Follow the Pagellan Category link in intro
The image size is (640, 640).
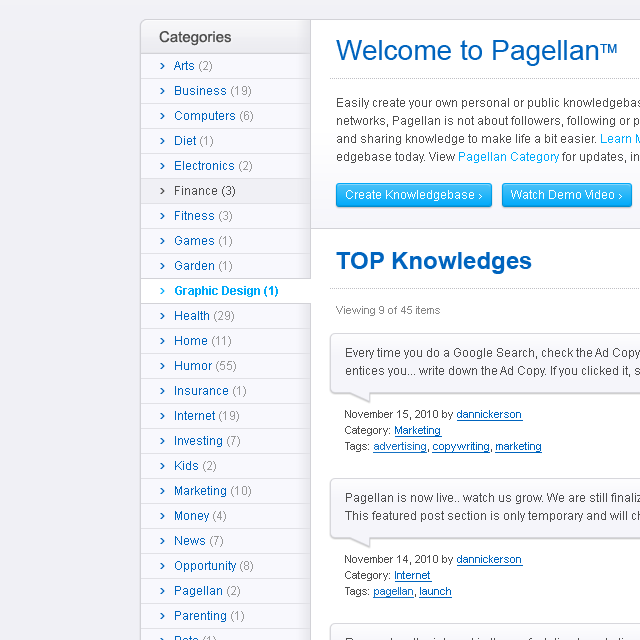point(508,157)
